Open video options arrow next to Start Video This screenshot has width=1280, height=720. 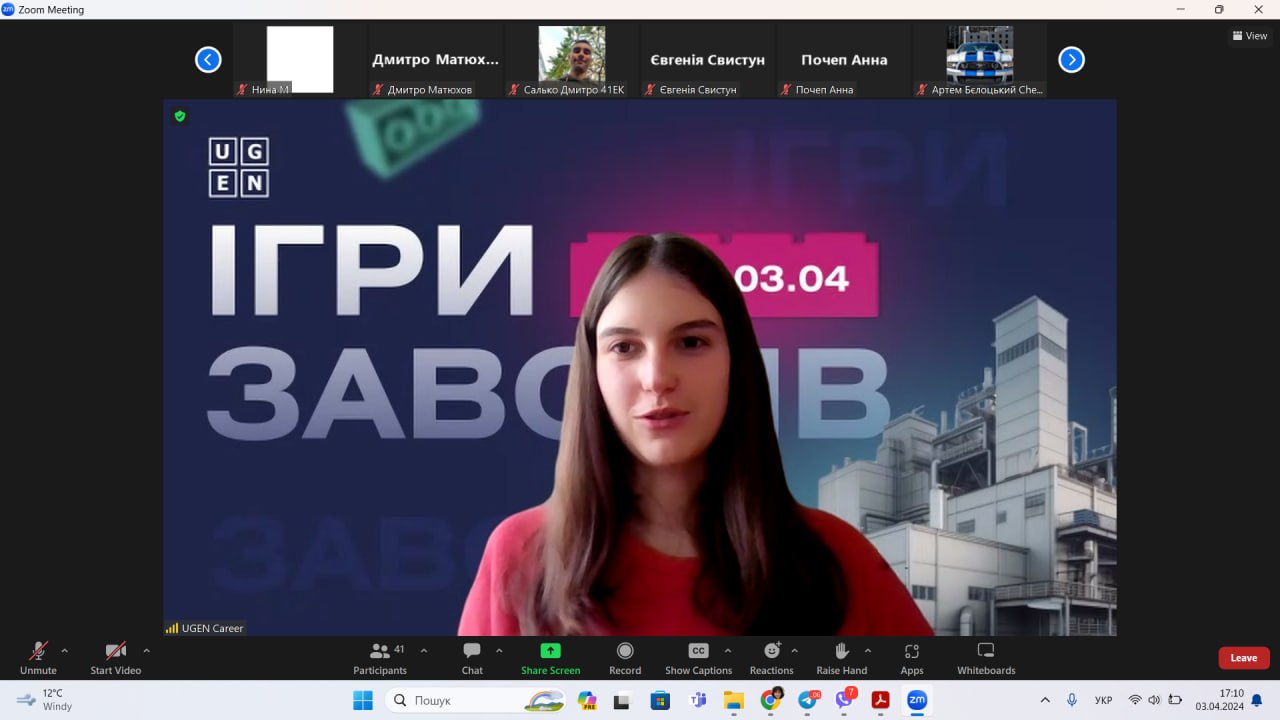tap(146, 651)
